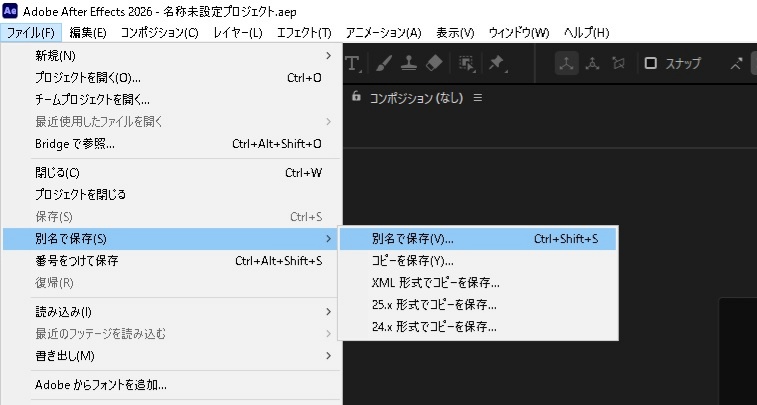This screenshot has width=757, height=405.
Task: Toggle the composition panel lock icon
Action: coord(356,96)
